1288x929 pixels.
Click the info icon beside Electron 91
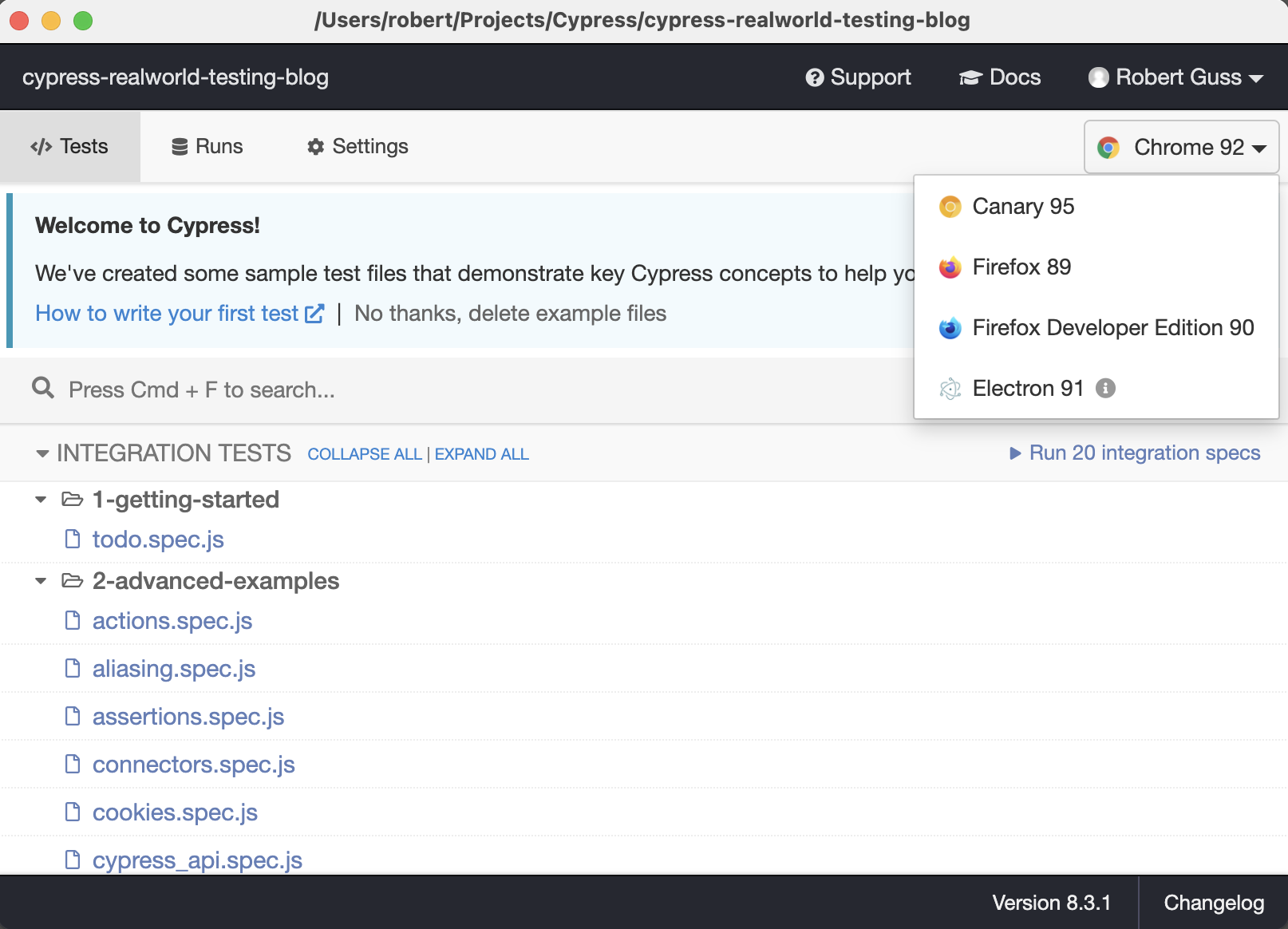coord(1105,389)
